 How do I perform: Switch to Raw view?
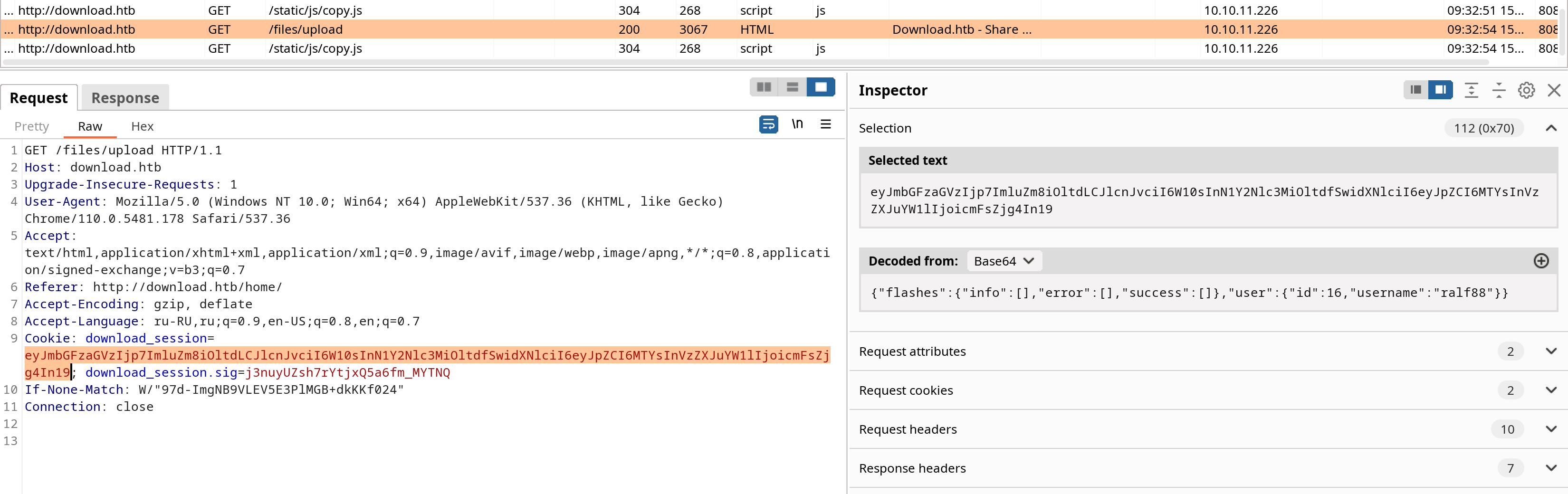tap(90, 126)
